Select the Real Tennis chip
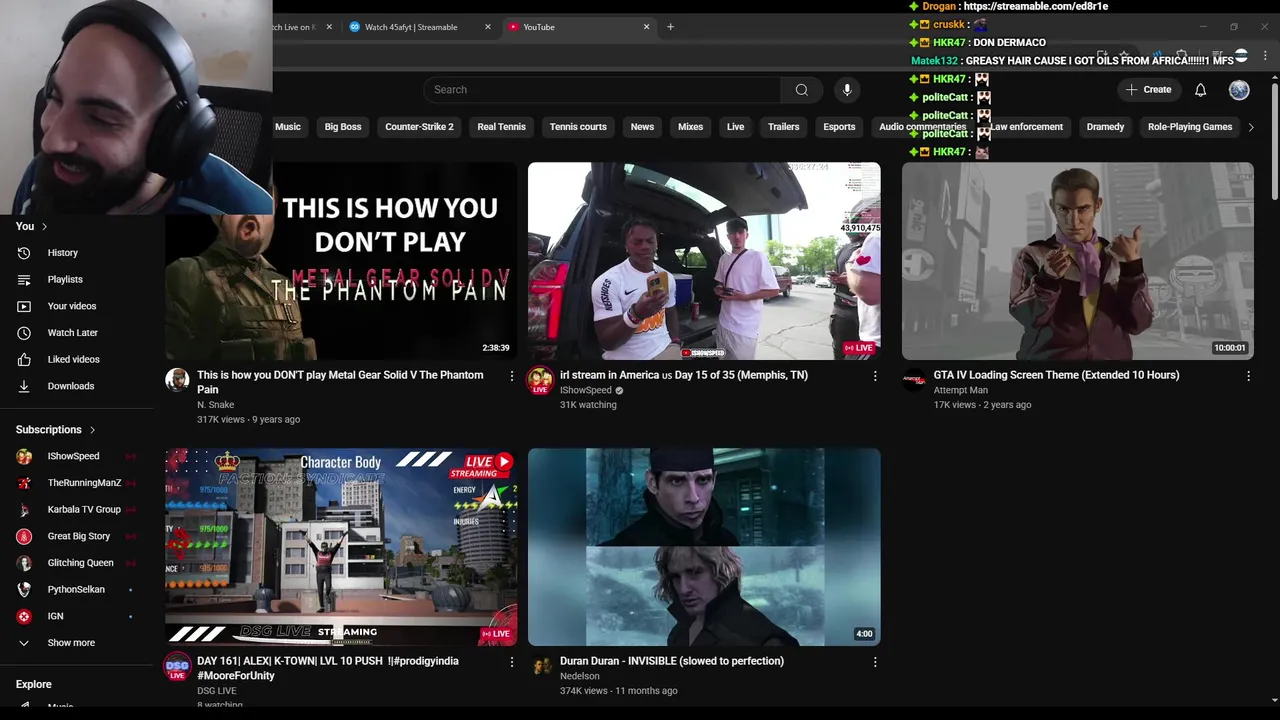The width and height of the screenshot is (1280, 720). [x=501, y=127]
